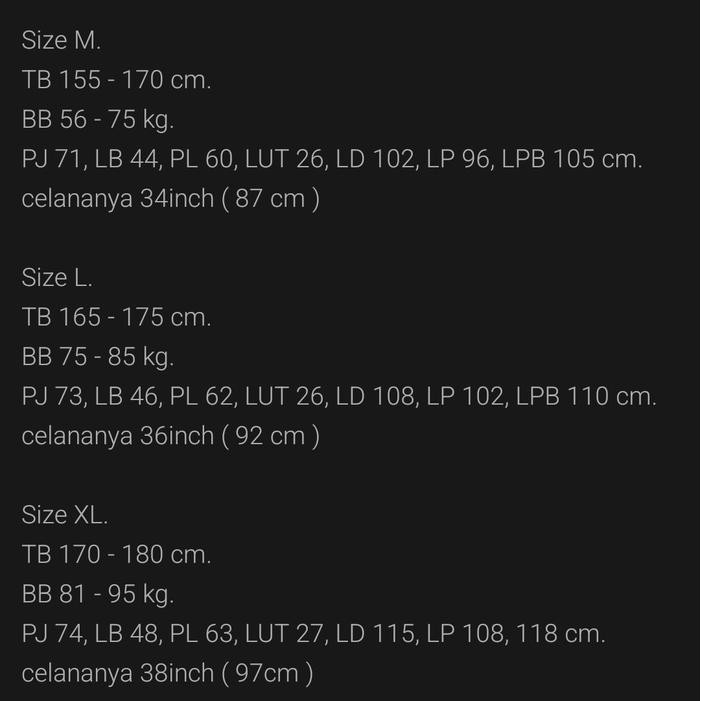Click the "celananya 38inch ( 97cm )" line
The height and width of the screenshot is (701, 701).
point(167,673)
